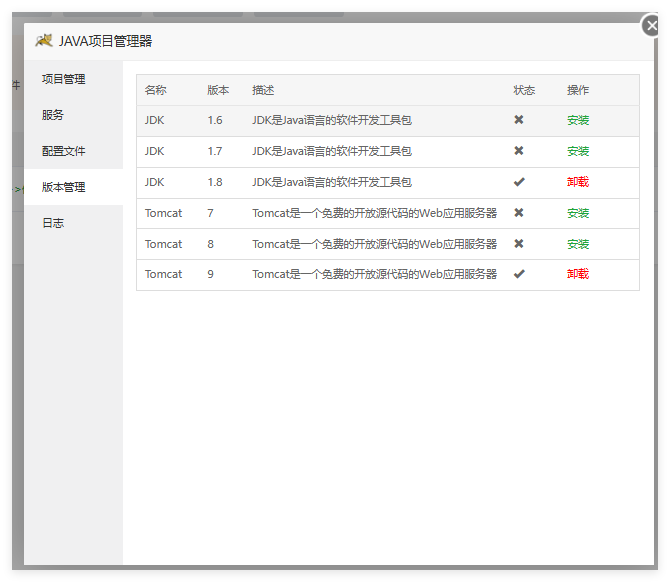Select the Tomcat name cell in version 7 row

click(163, 213)
